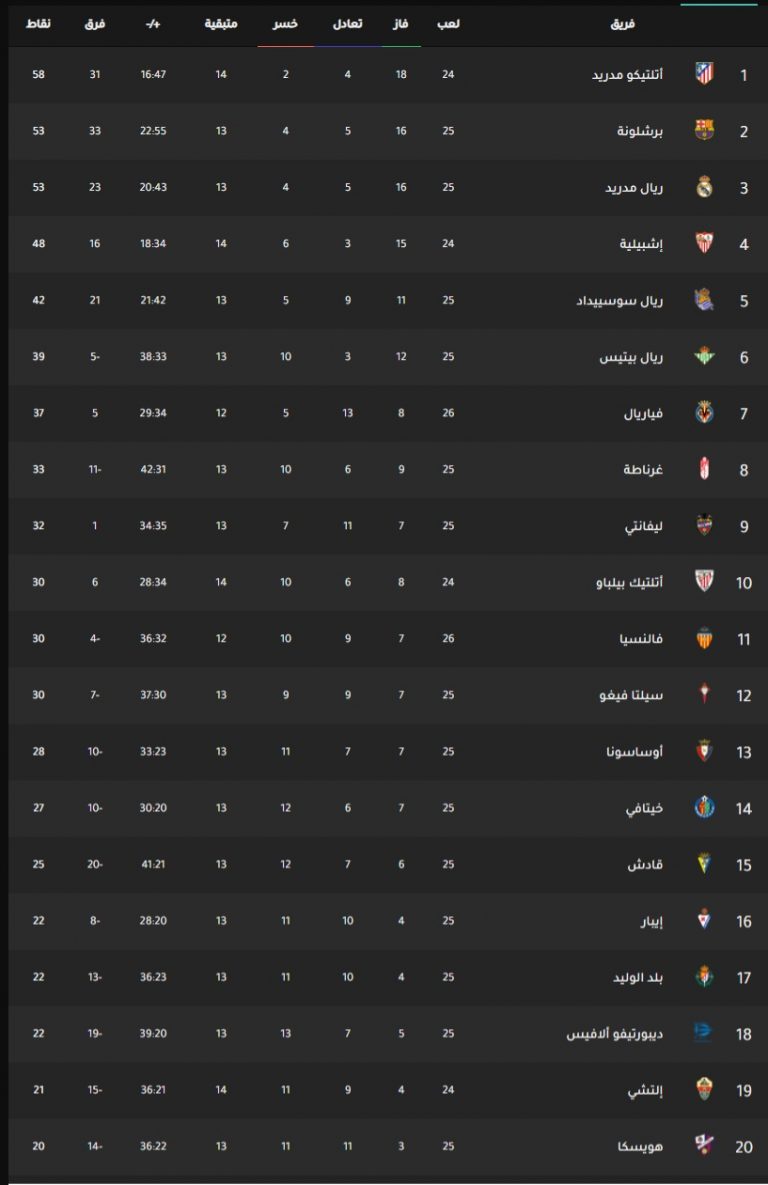Click the Real Sociedad club crest
Image resolution: width=768 pixels, height=1185 pixels.
coord(704,299)
